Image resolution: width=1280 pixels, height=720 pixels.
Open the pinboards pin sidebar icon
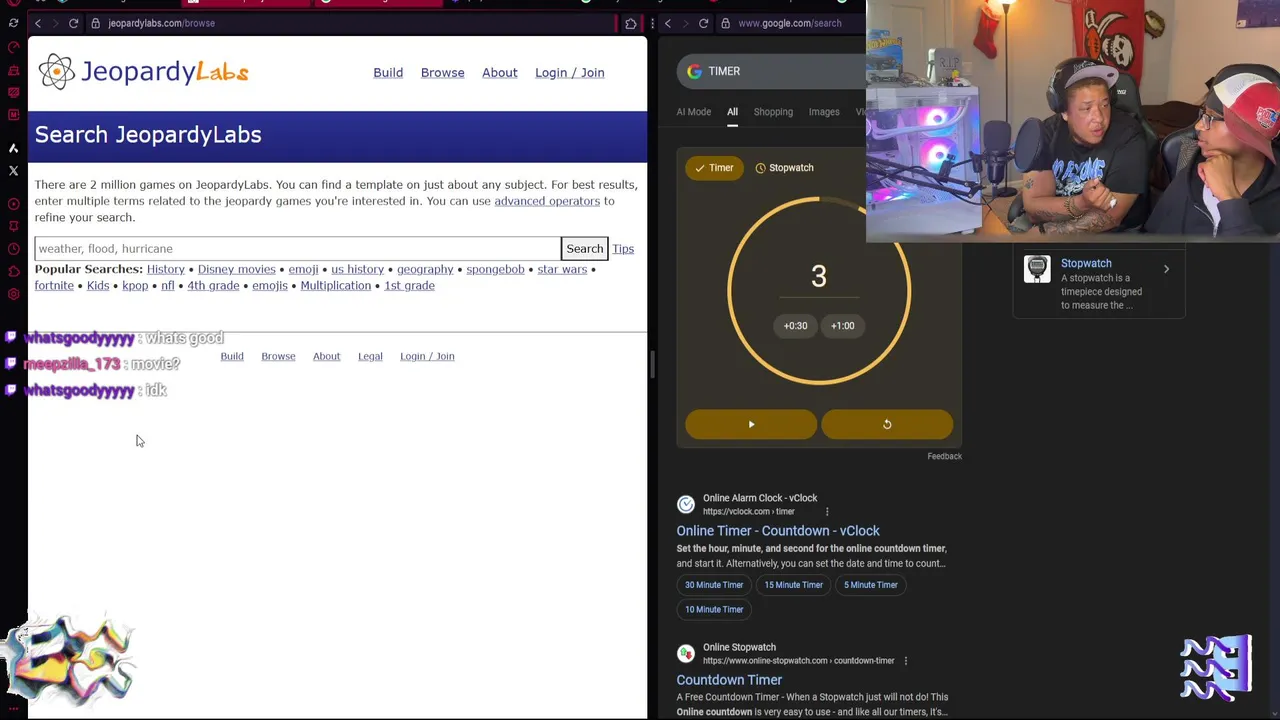coord(13,226)
